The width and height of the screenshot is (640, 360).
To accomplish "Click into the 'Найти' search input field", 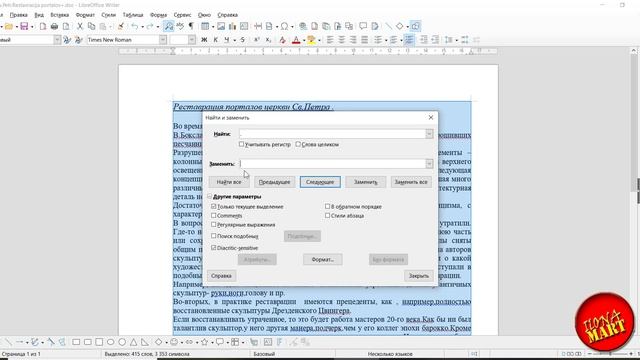I will [332, 134].
